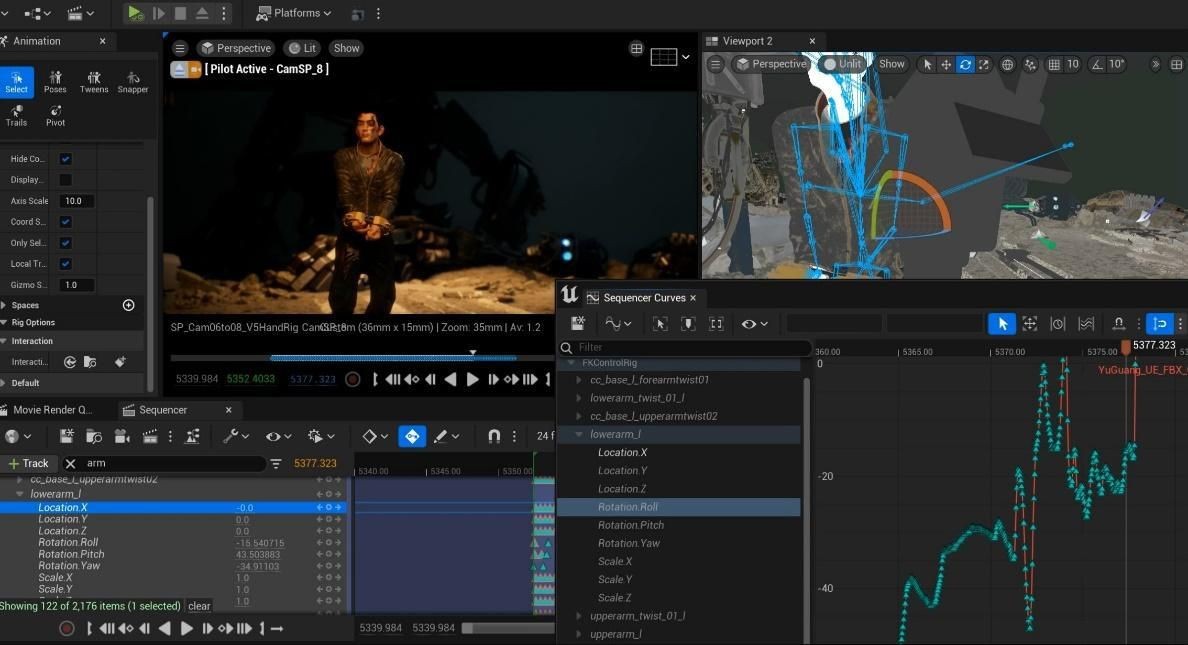Uncheck the Only Selected checkbox
Viewport: 1188px width, 645px height.
coord(65,243)
